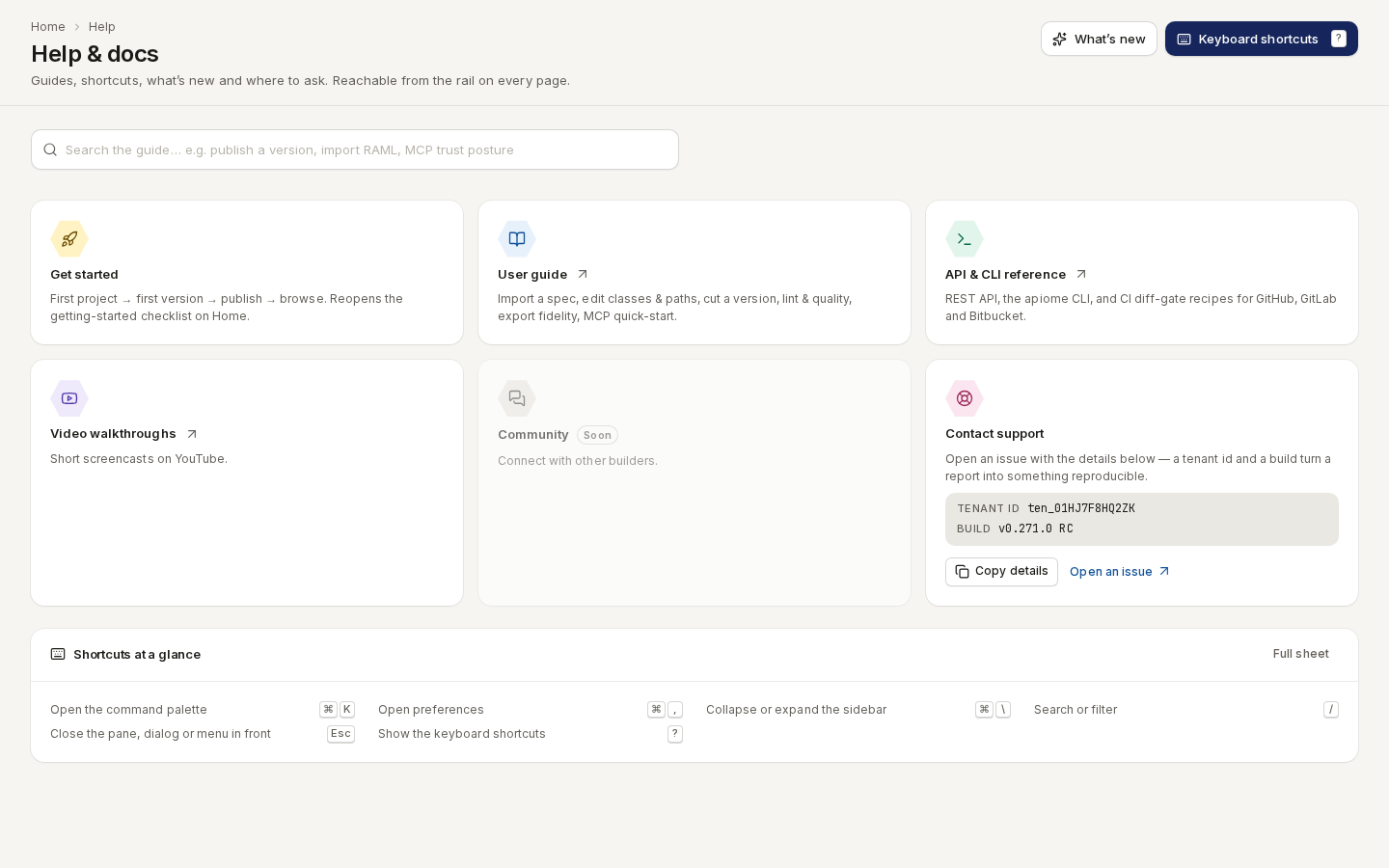Click the video play icon for walkthroughs
Screen dimensions: 1389x868
coord(69,398)
